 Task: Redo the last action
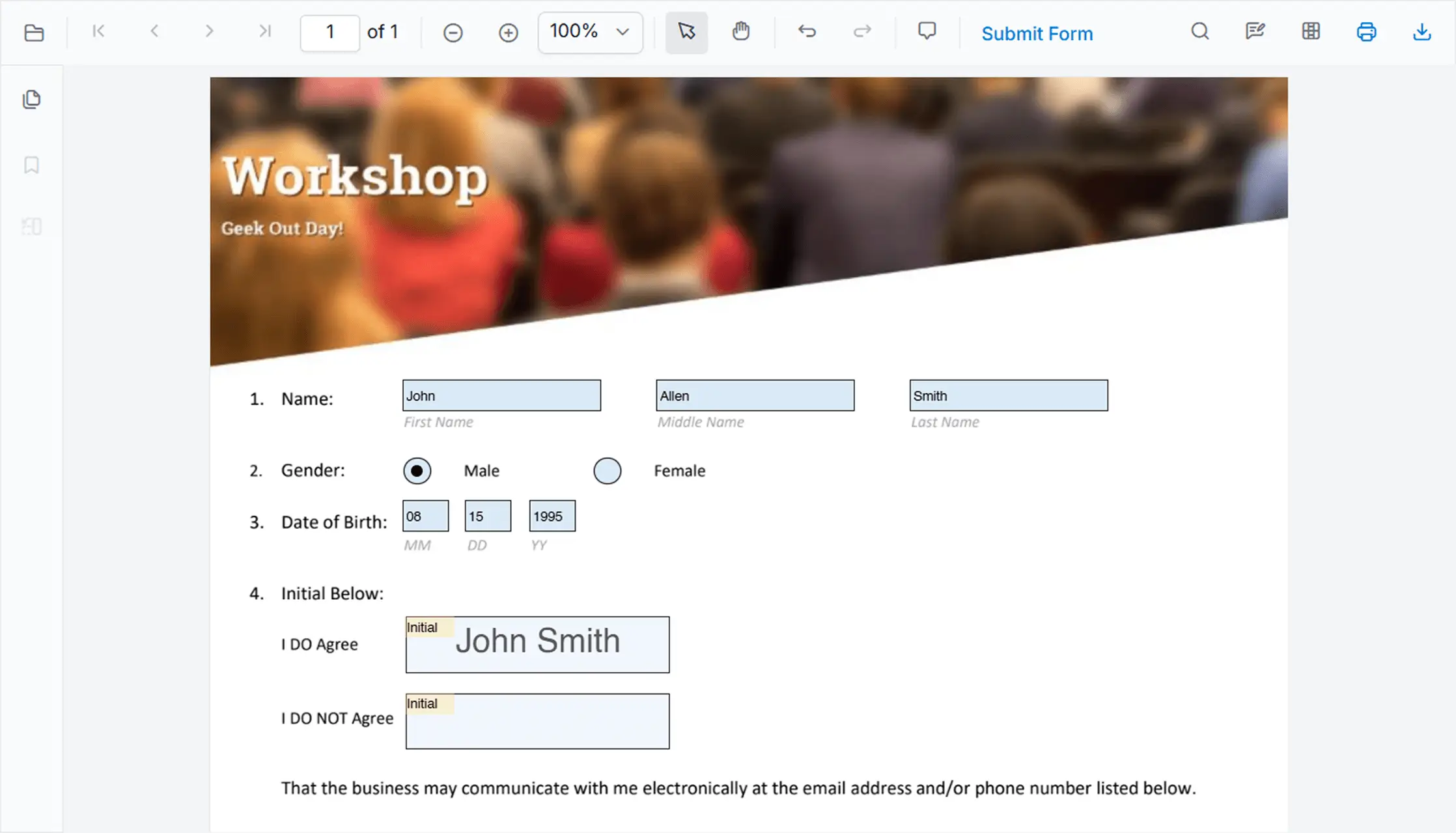click(862, 31)
